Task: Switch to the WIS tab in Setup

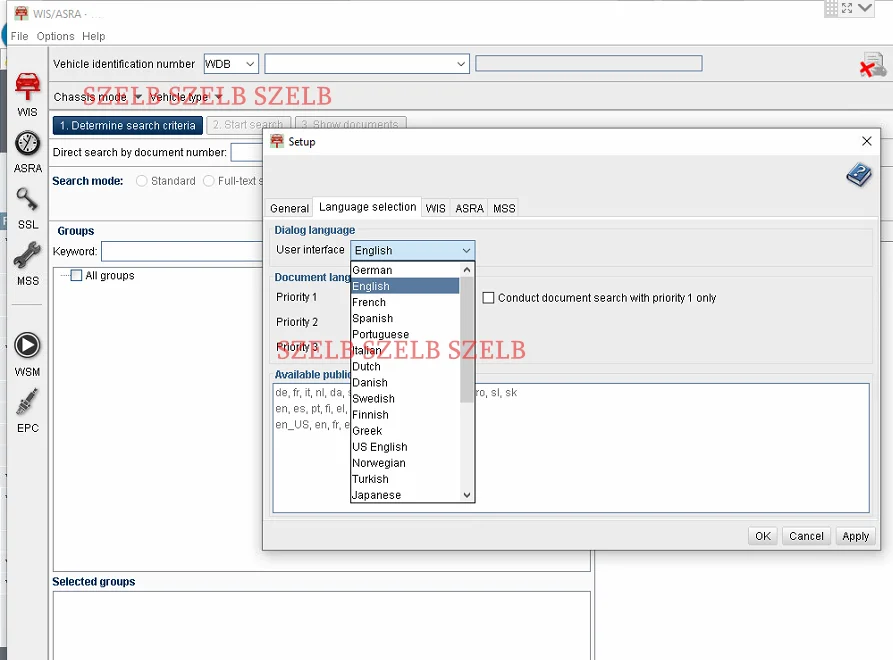Action: 436,208
